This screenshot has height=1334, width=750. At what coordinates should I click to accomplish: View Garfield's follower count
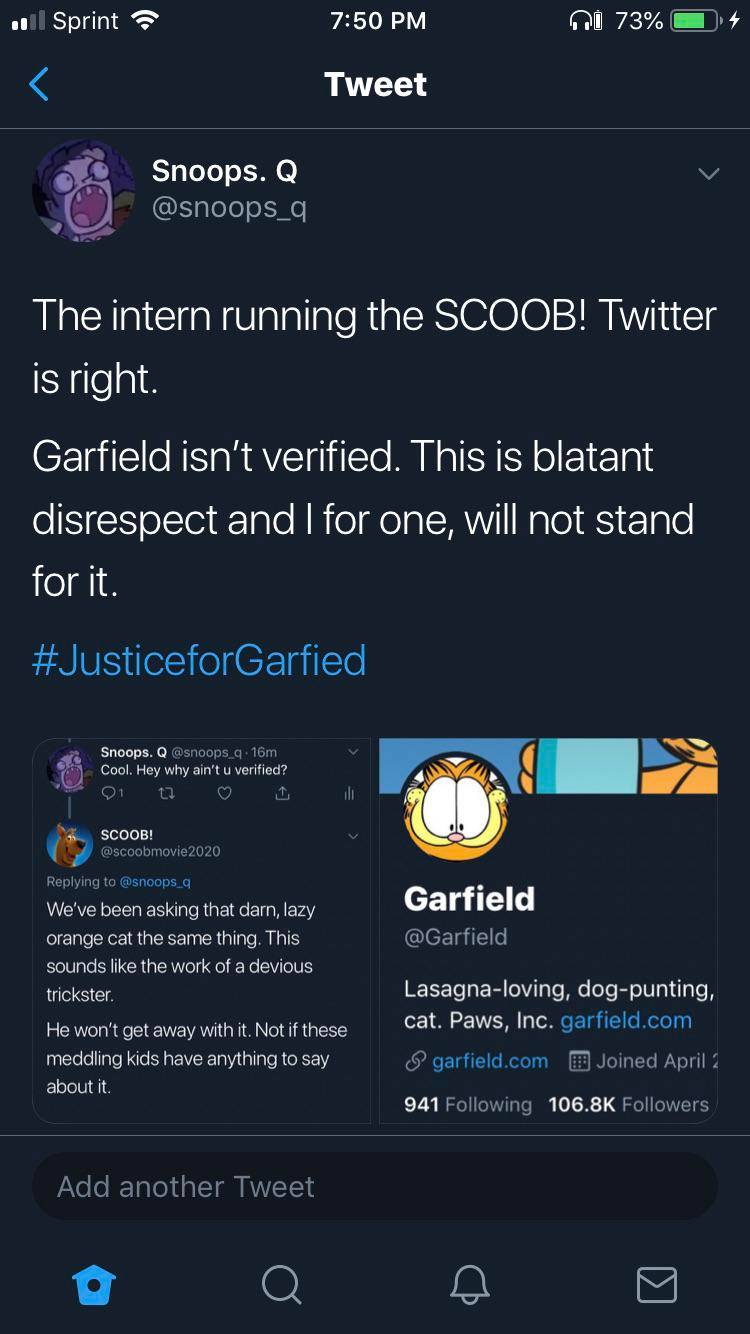[x=628, y=1104]
